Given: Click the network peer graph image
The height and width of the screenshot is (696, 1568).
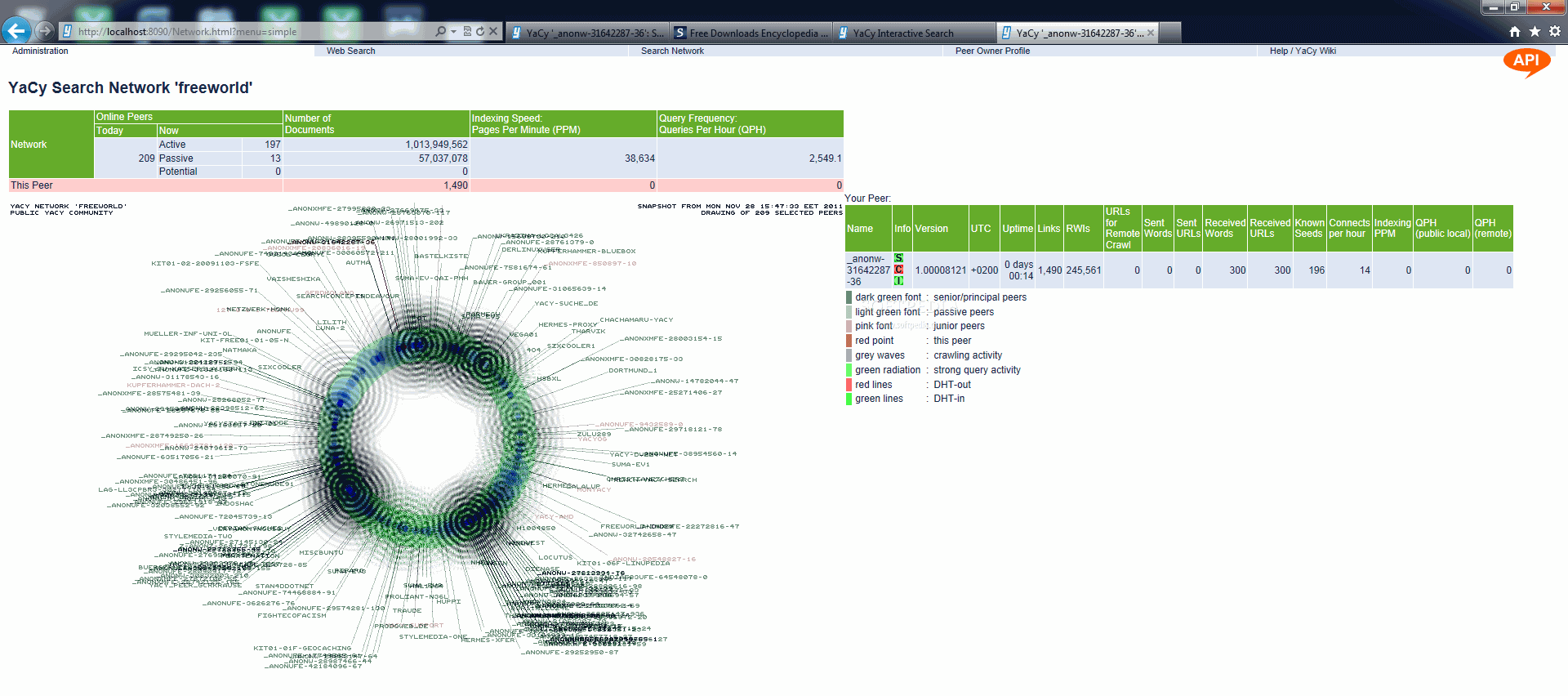Looking at the screenshot, I should coord(426,437).
